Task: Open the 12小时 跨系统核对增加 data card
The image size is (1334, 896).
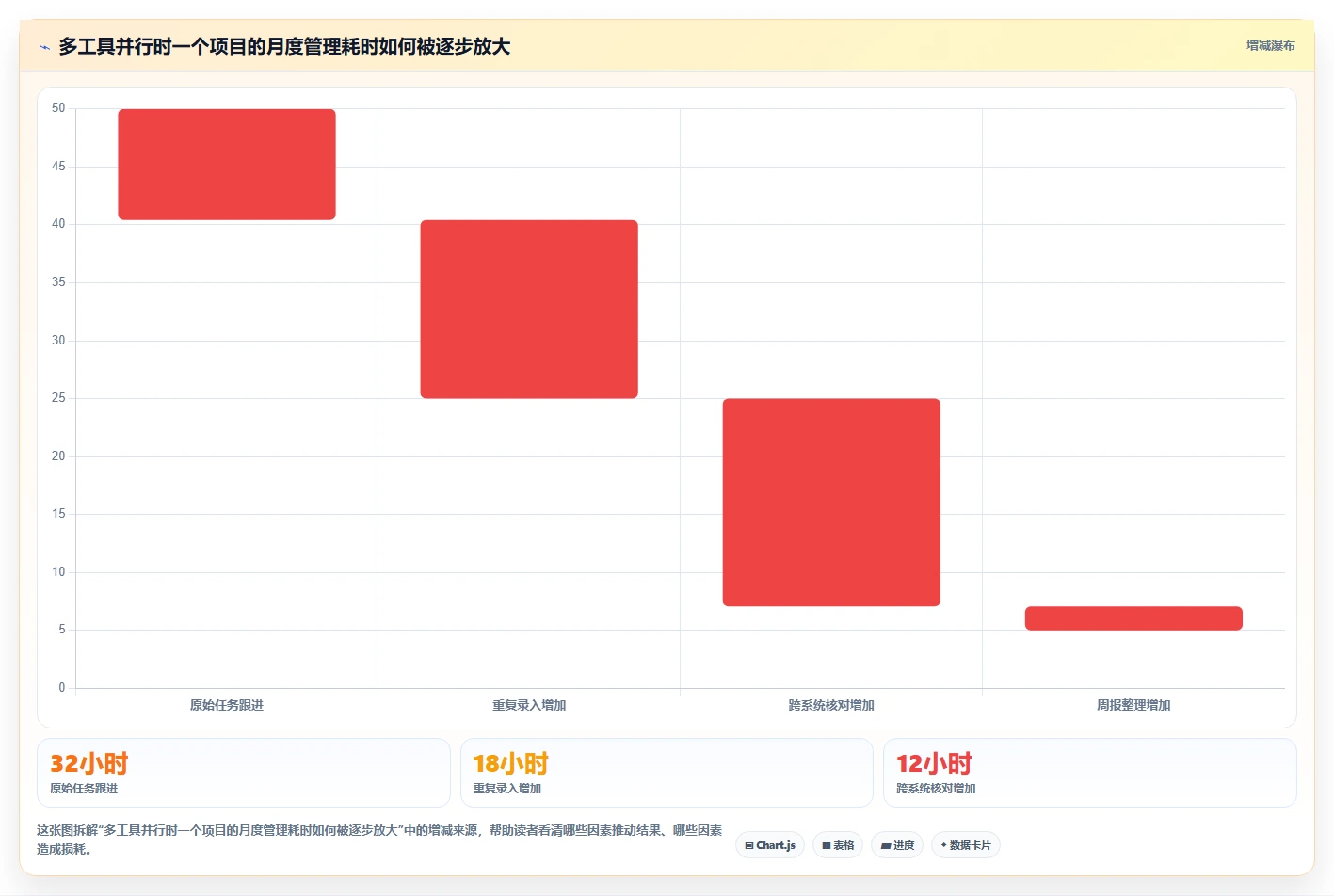Action: tap(1090, 773)
